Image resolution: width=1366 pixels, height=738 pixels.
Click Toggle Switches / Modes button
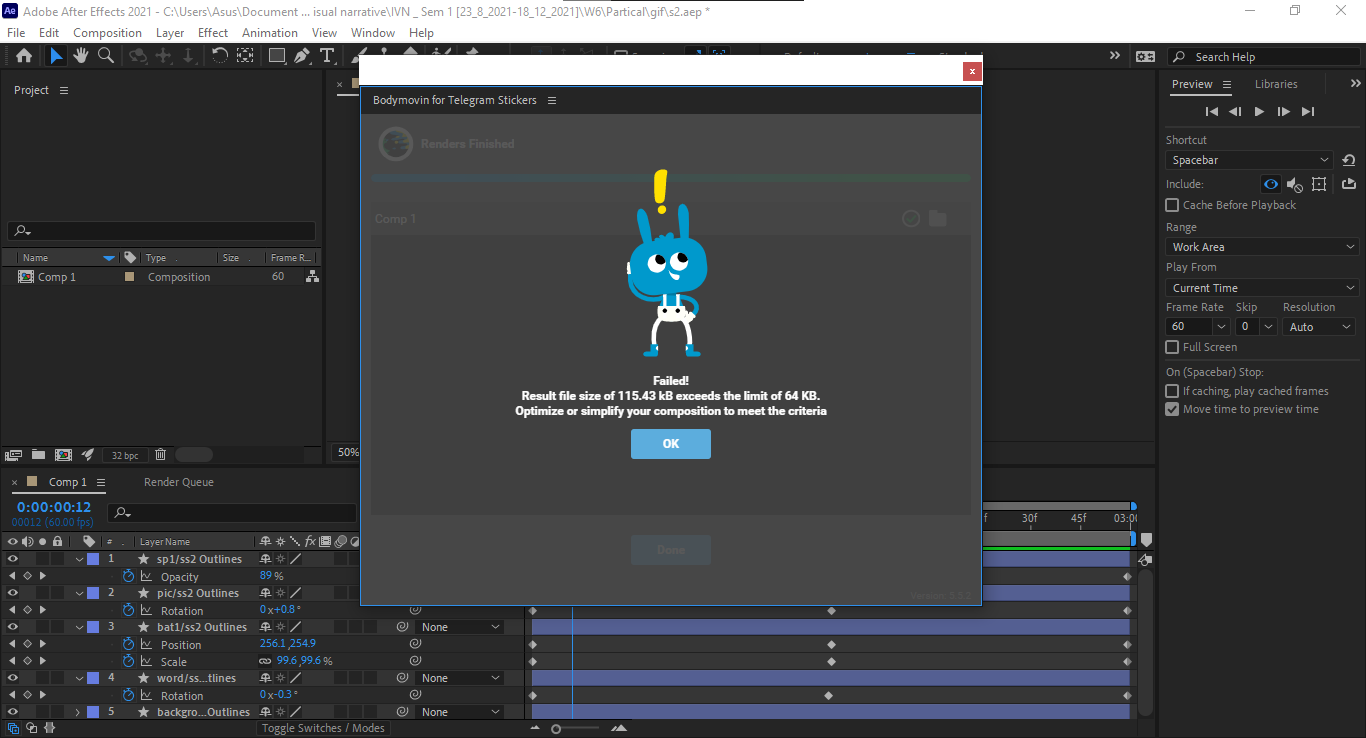[323, 728]
